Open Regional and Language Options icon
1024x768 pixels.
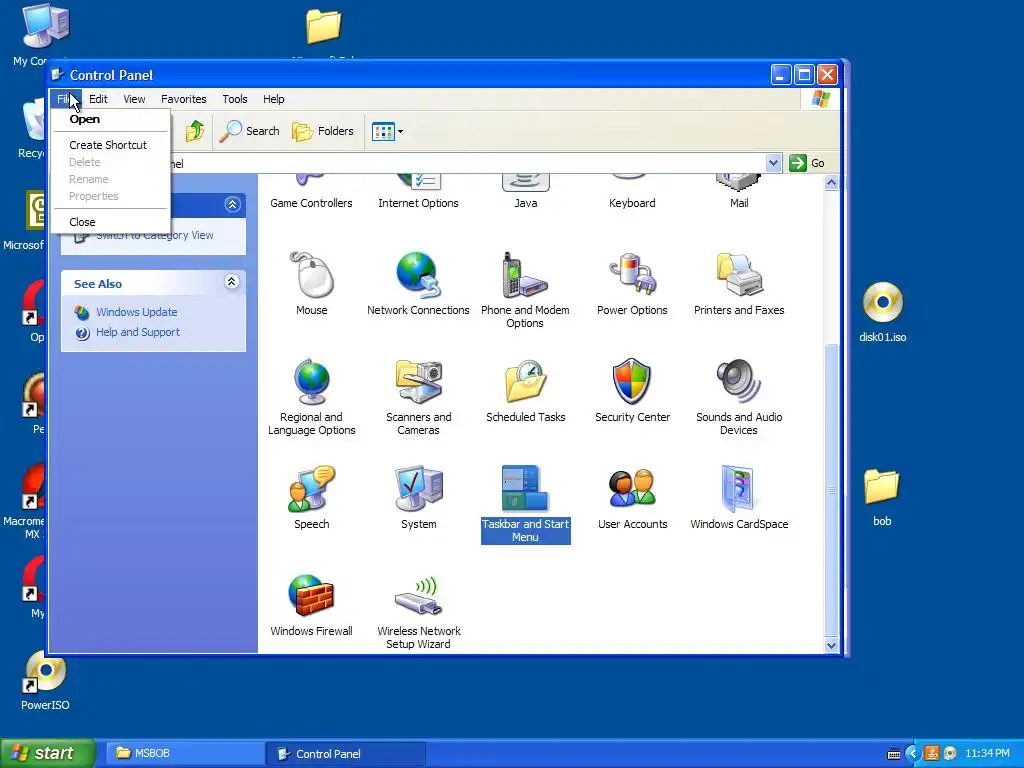(x=312, y=382)
